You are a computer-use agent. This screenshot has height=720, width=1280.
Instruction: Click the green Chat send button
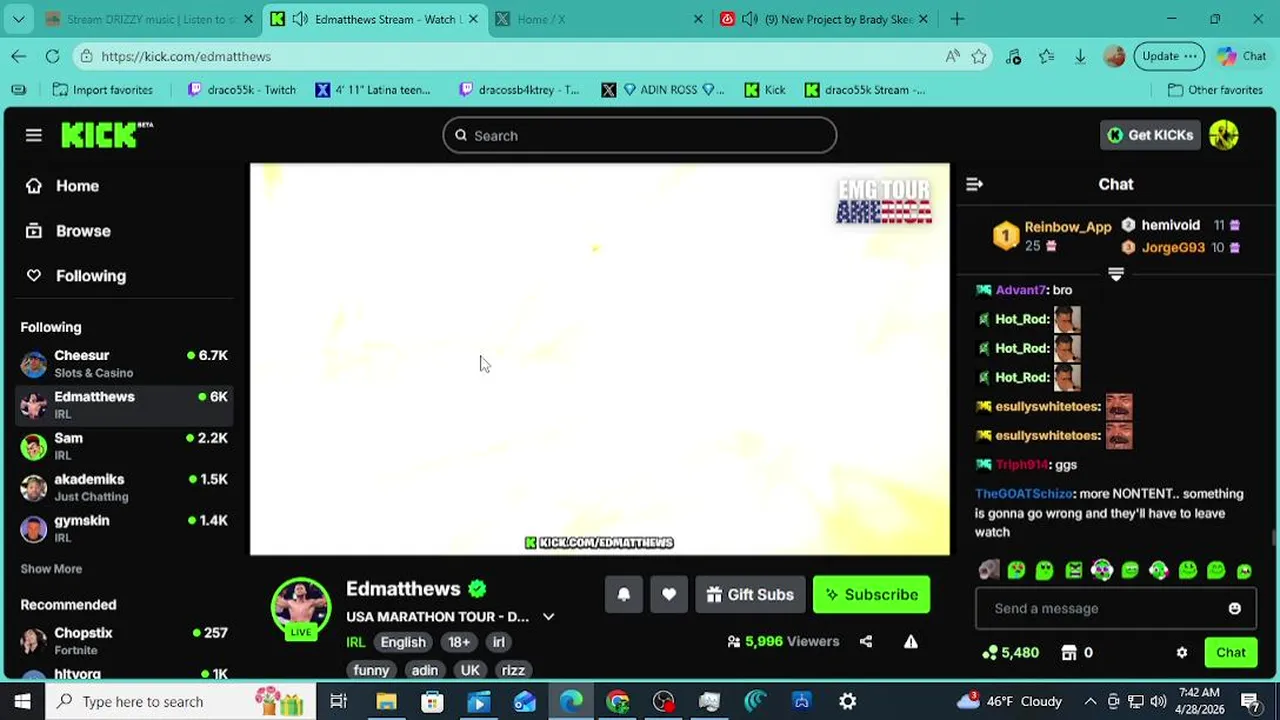(x=1230, y=652)
